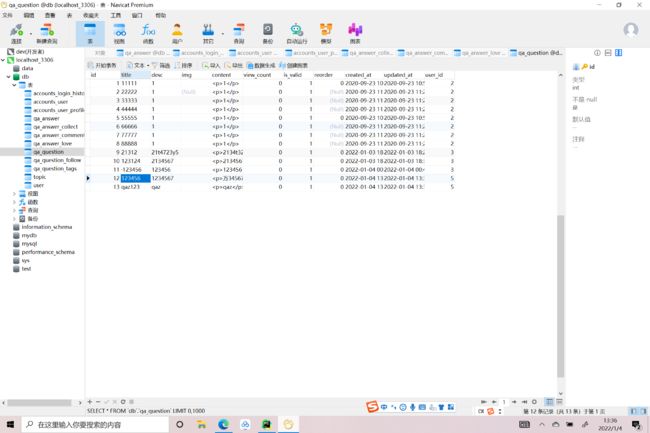Open the File (文件) menu

[7, 15]
